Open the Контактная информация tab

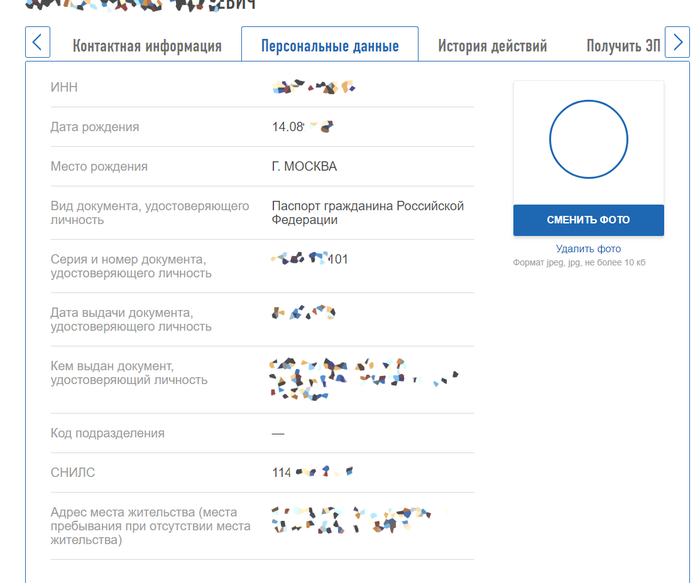147,46
